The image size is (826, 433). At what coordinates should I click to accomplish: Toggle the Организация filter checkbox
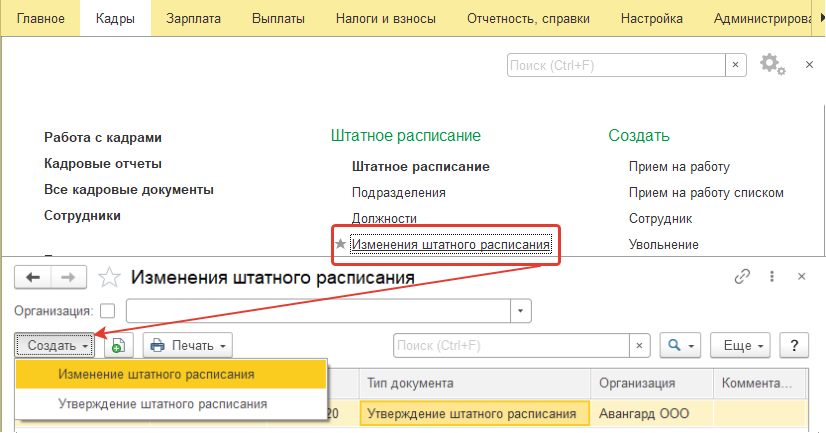[x=107, y=311]
